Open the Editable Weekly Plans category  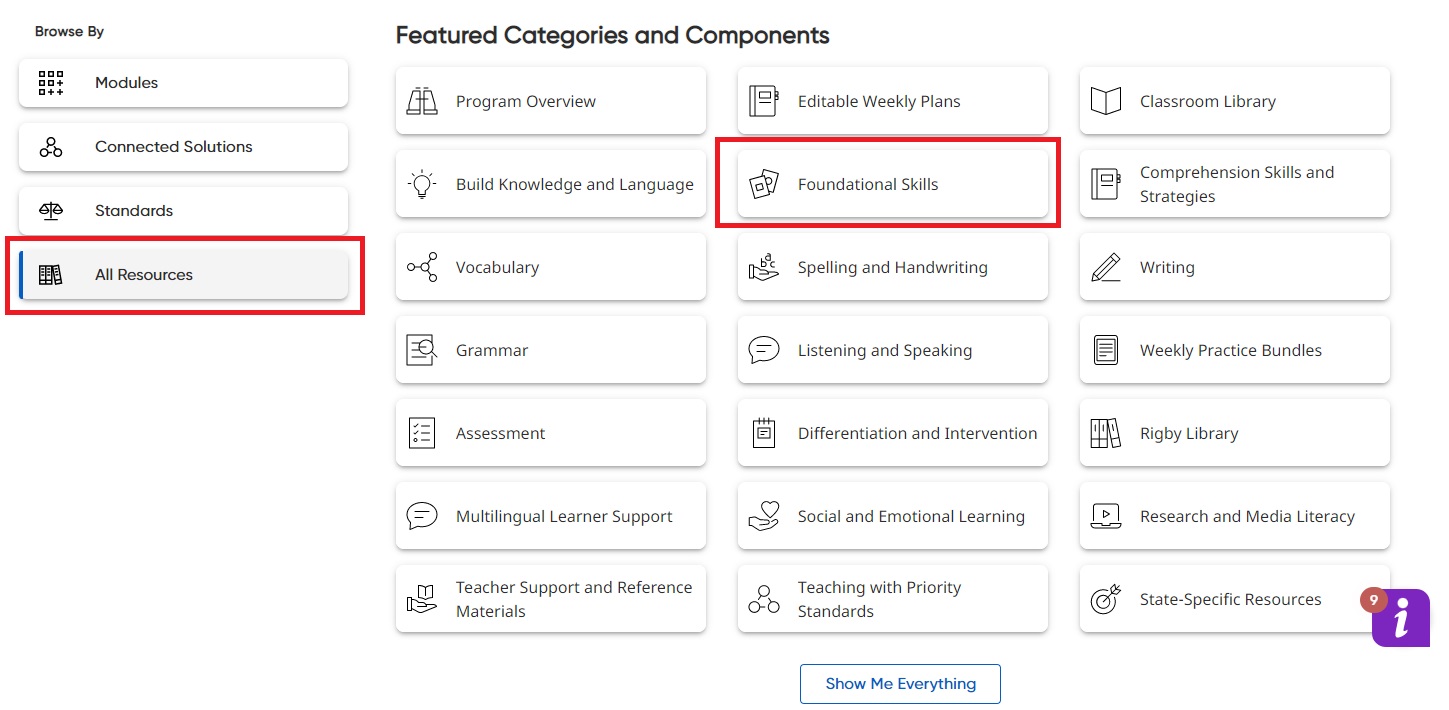point(891,100)
